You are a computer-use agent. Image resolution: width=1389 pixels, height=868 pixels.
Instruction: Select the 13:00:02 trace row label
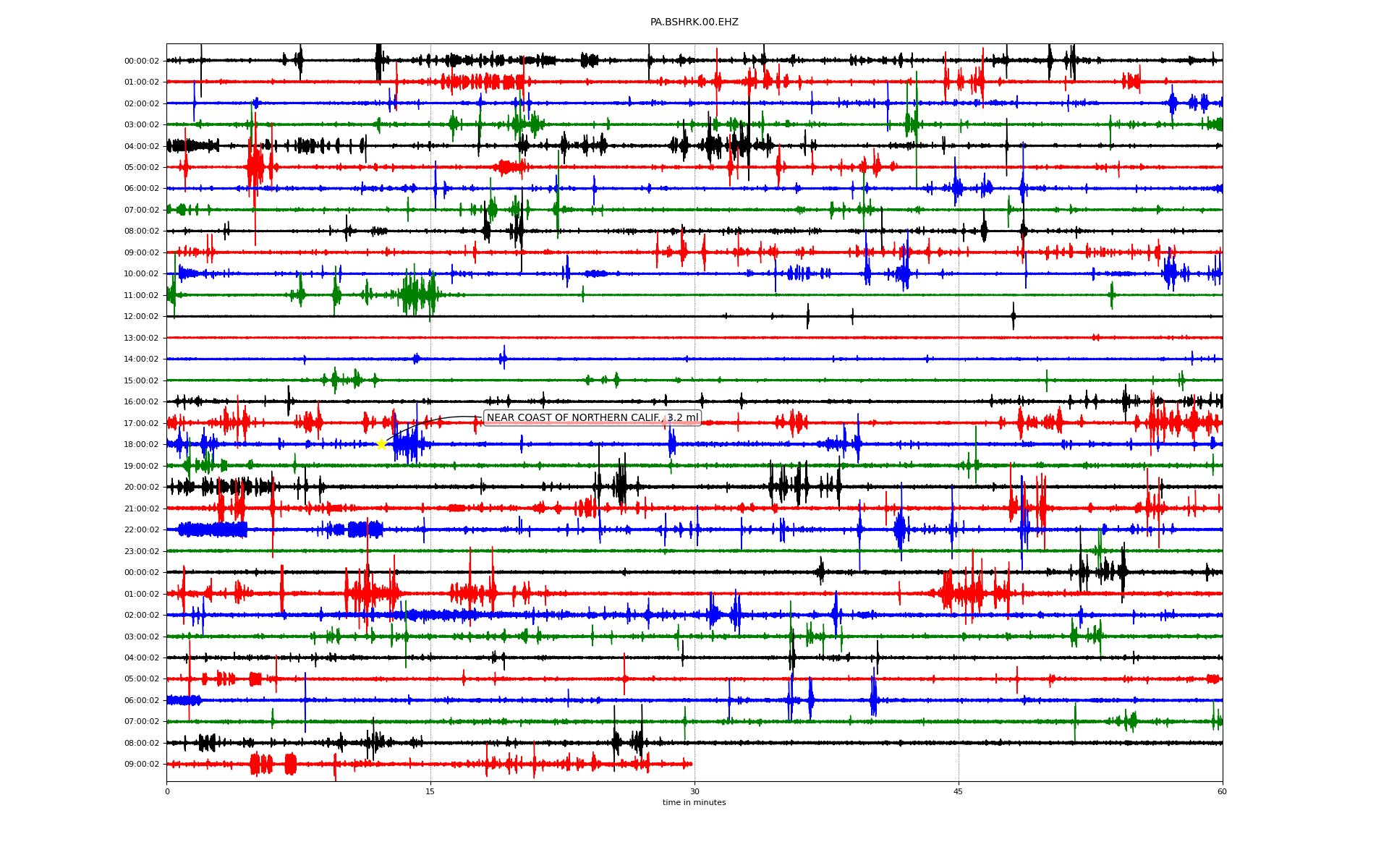tap(142, 338)
